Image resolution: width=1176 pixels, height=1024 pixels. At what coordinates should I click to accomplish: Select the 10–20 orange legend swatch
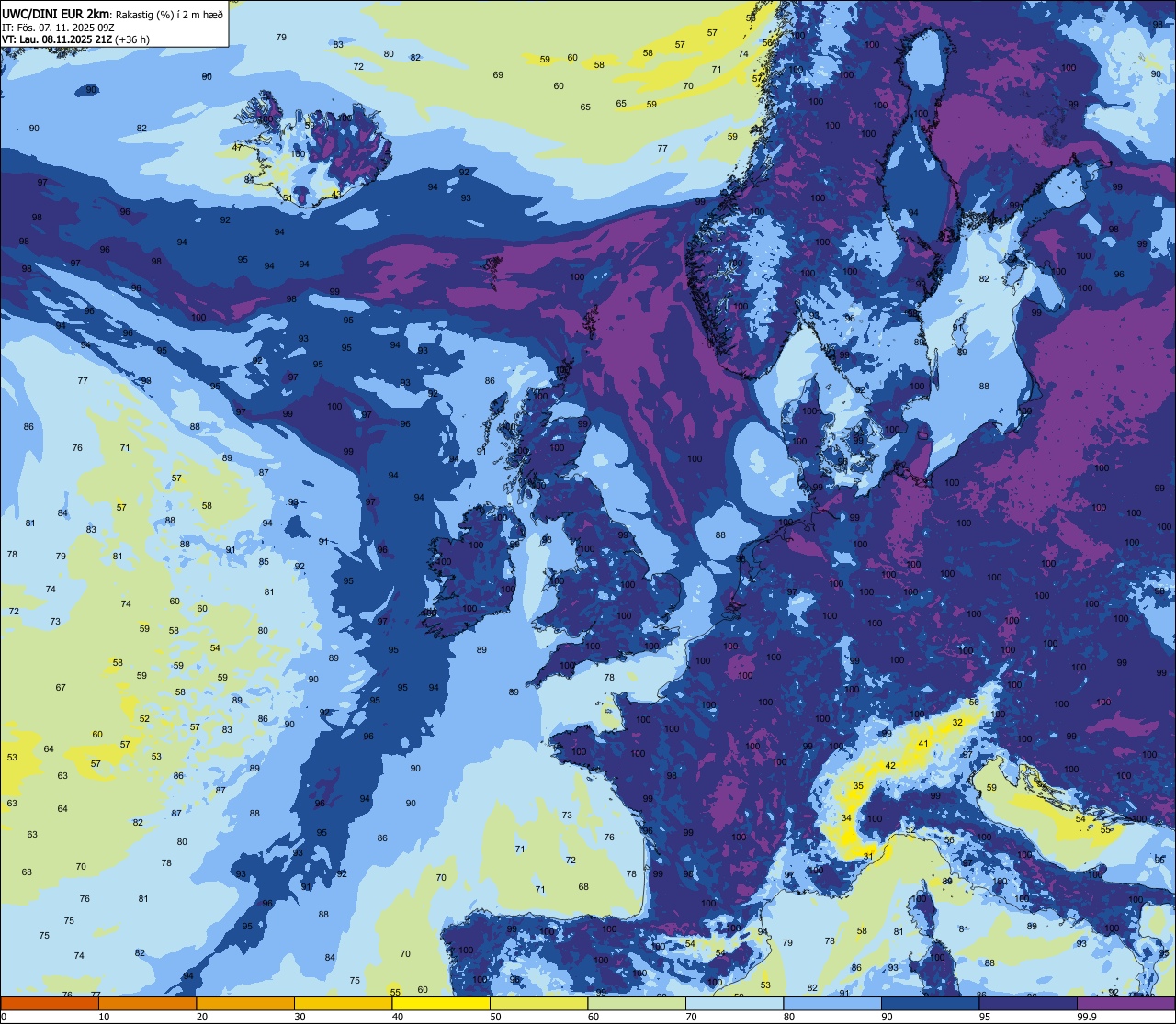pyautogui.click(x=147, y=1003)
